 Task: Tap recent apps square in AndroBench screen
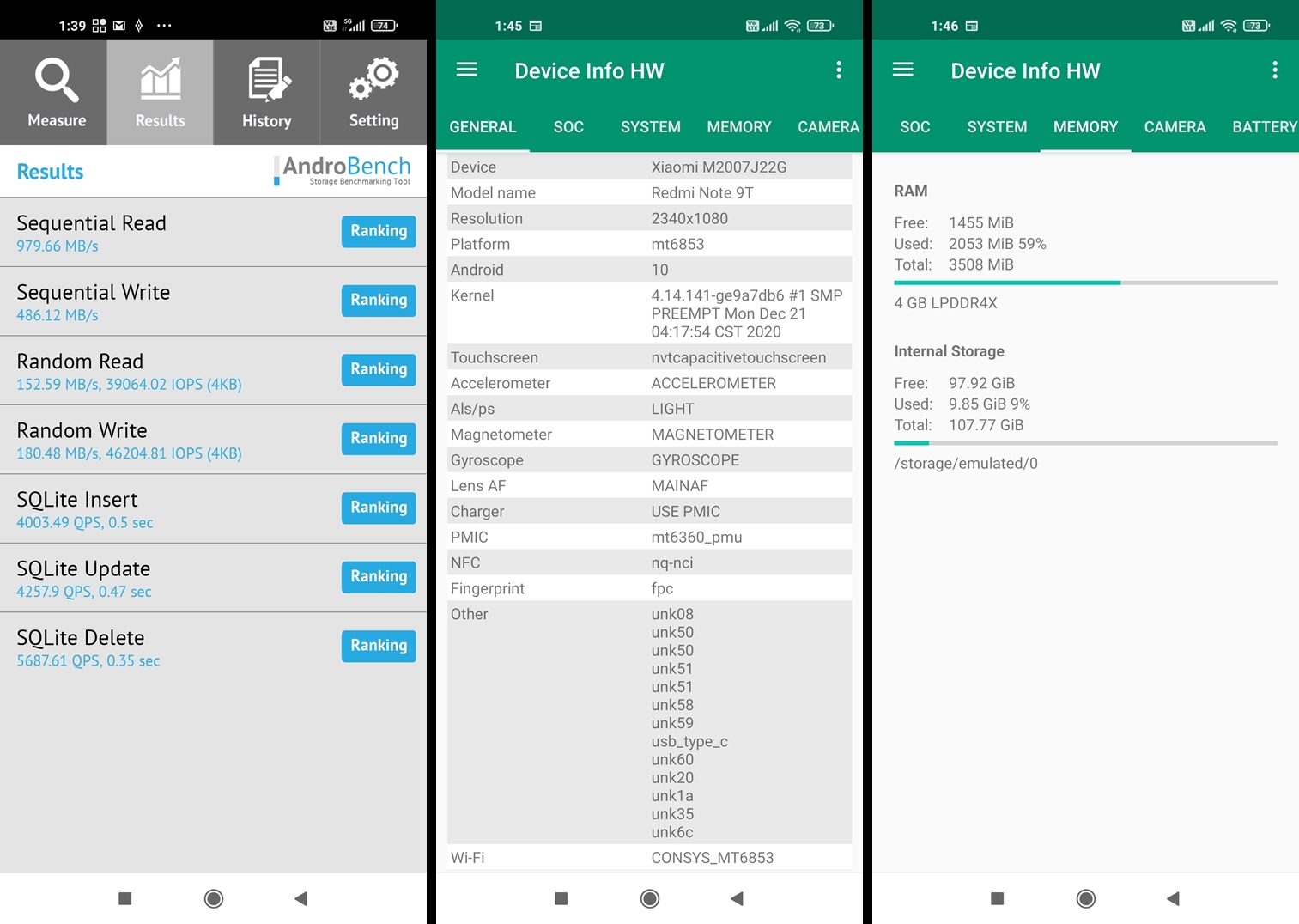pos(124,898)
